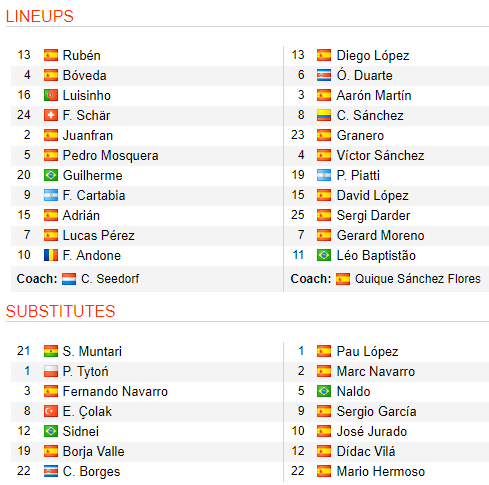
Task: Click the Costa Rica flag next to Ó. Duarte
Action: (x=324, y=75)
